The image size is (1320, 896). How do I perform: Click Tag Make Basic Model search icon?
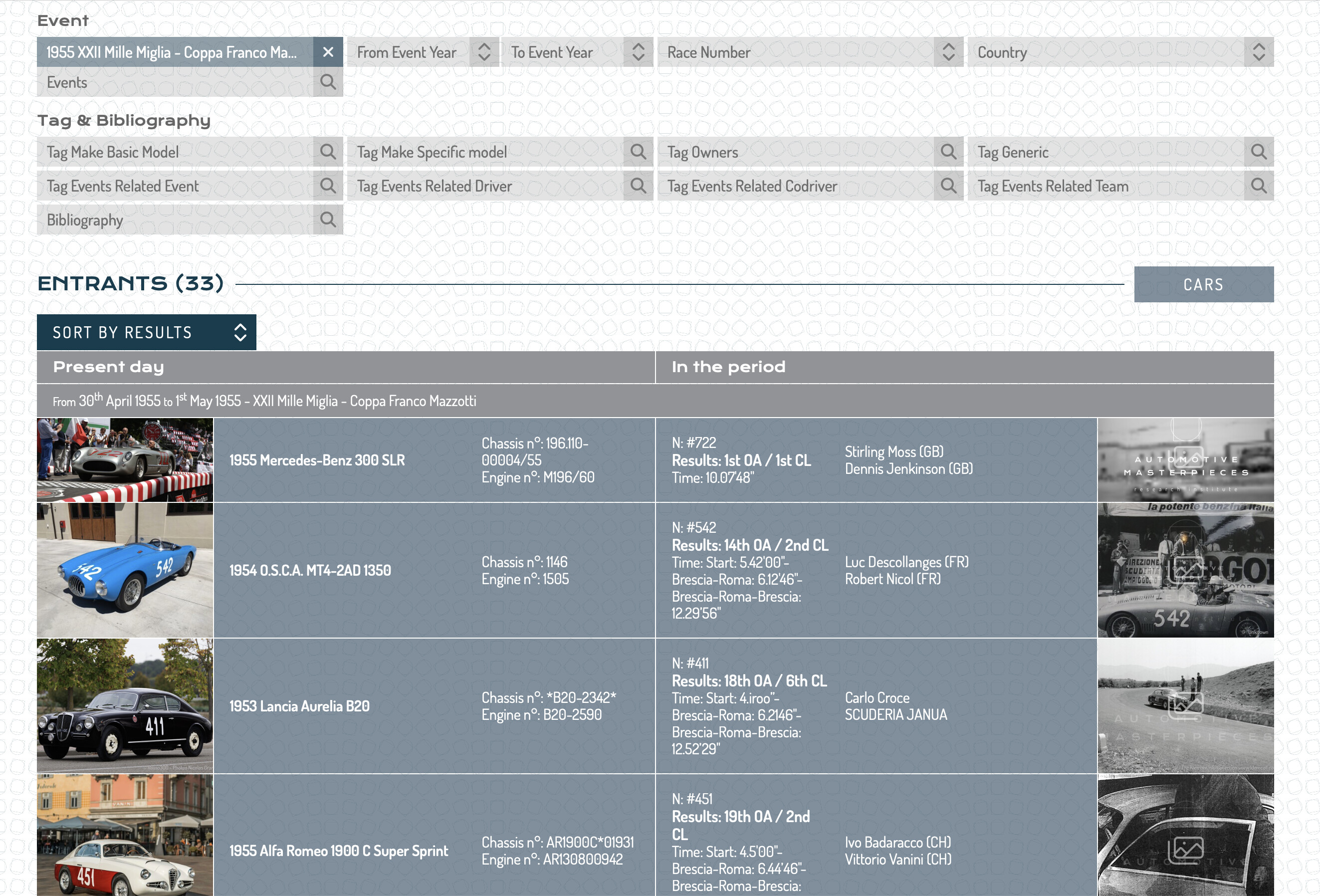pyautogui.click(x=328, y=152)
